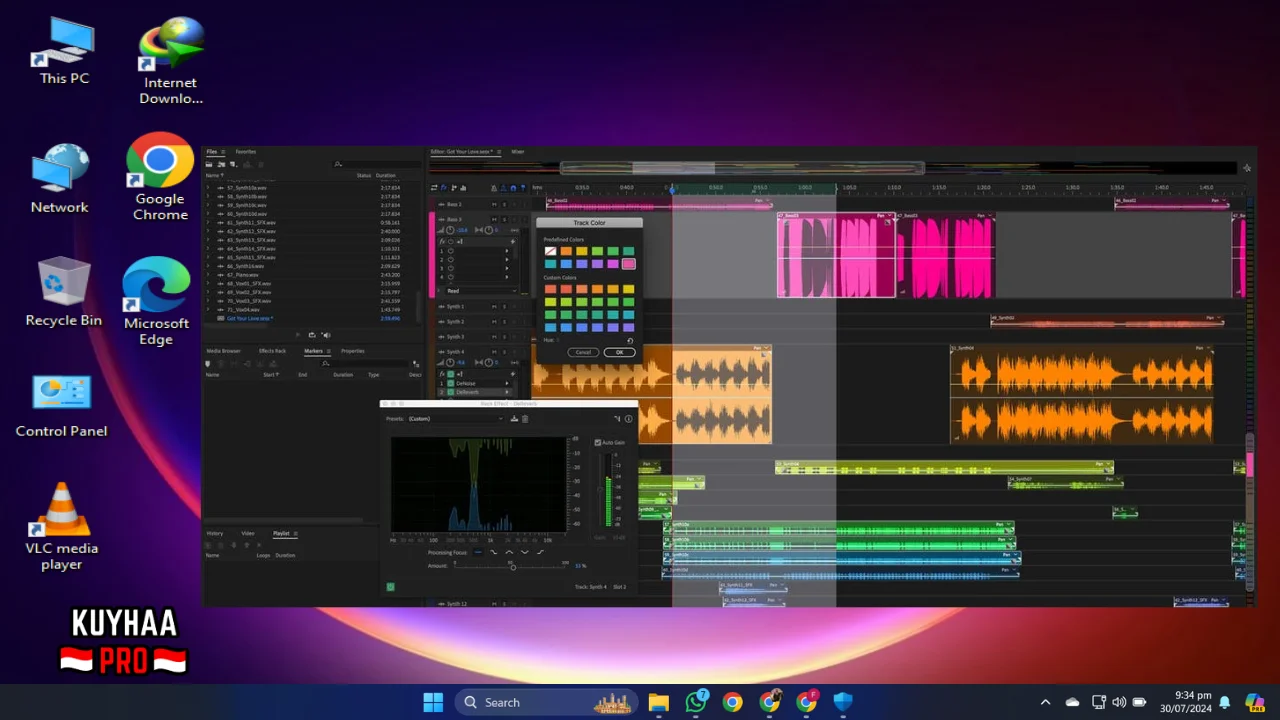Image resolution: width=1280 pixels, height=720 pixels.
Task: Click the Amount slider handle
Action: click(x=513, y=567)
